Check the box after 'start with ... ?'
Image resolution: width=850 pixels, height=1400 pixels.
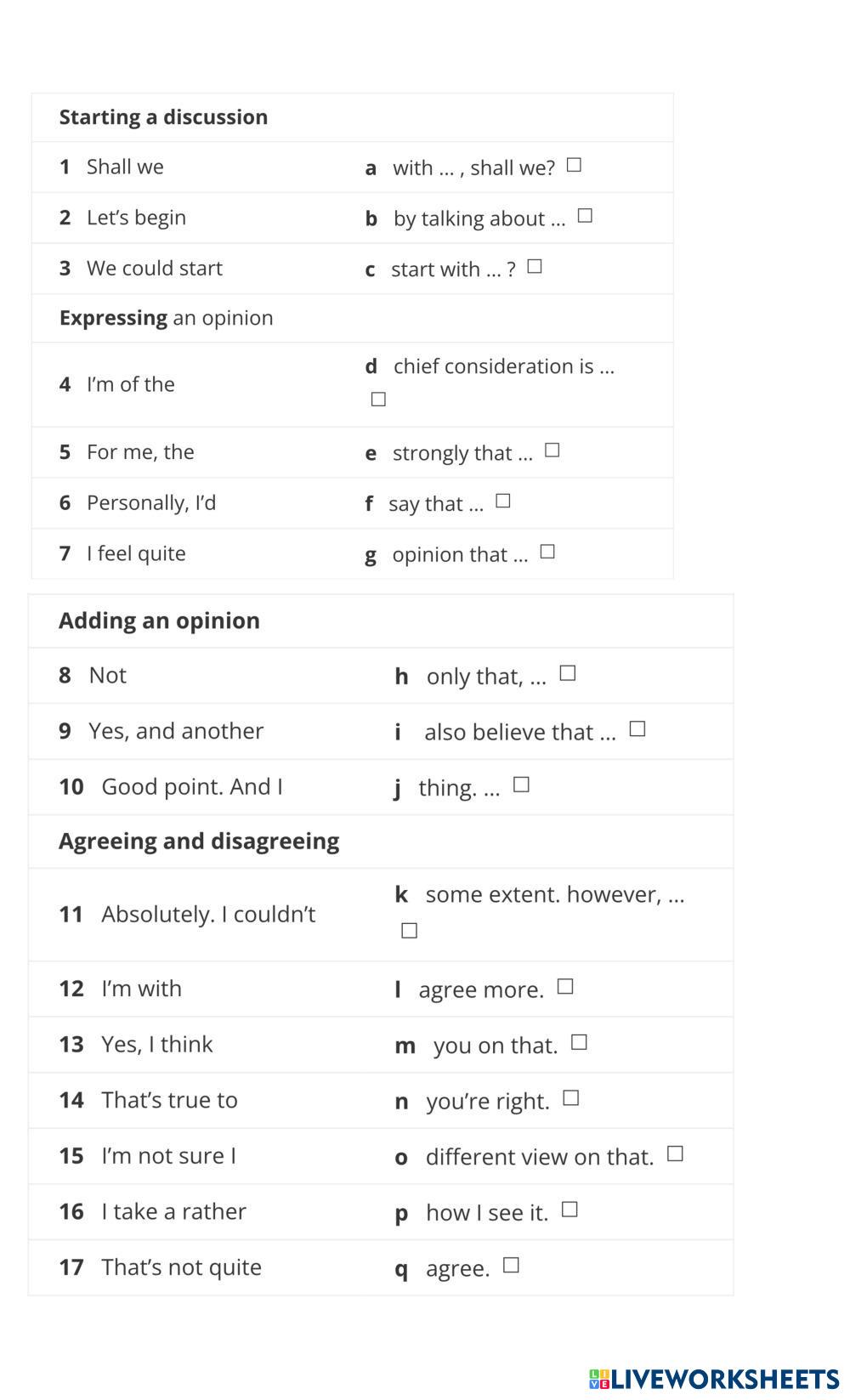[535, 266]
